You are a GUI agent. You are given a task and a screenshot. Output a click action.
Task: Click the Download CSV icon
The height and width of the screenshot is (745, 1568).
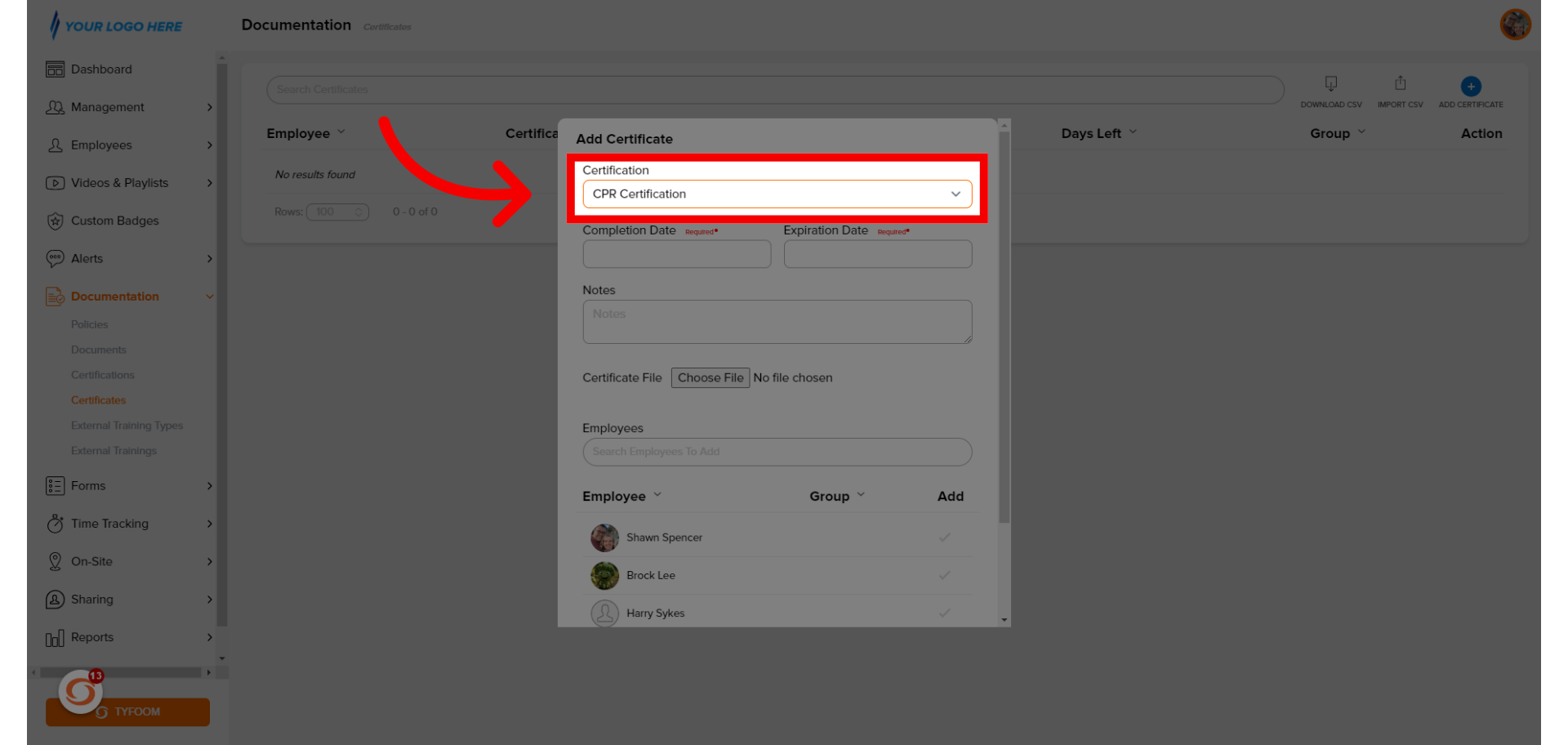pos(1331,84)
